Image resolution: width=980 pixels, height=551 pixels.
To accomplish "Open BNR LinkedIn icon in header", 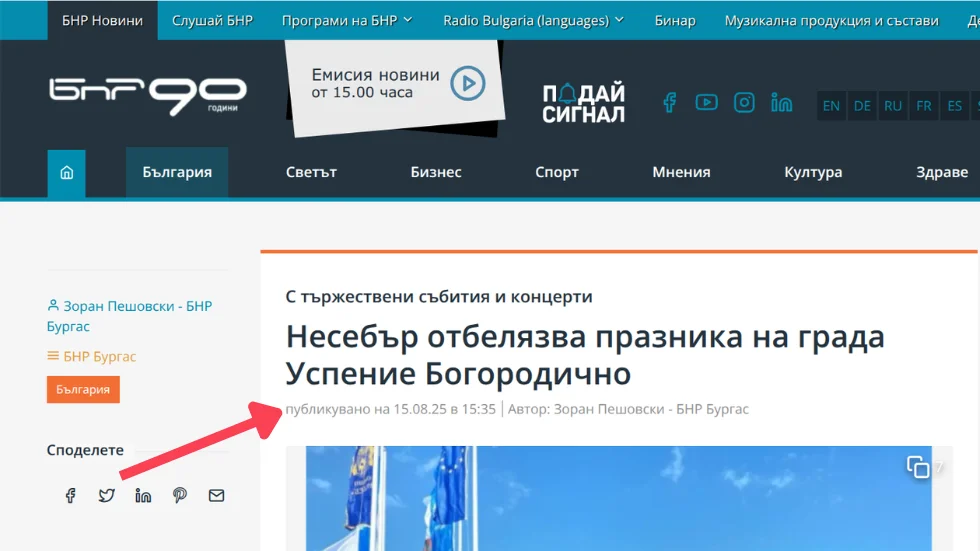I will point(781,102).
